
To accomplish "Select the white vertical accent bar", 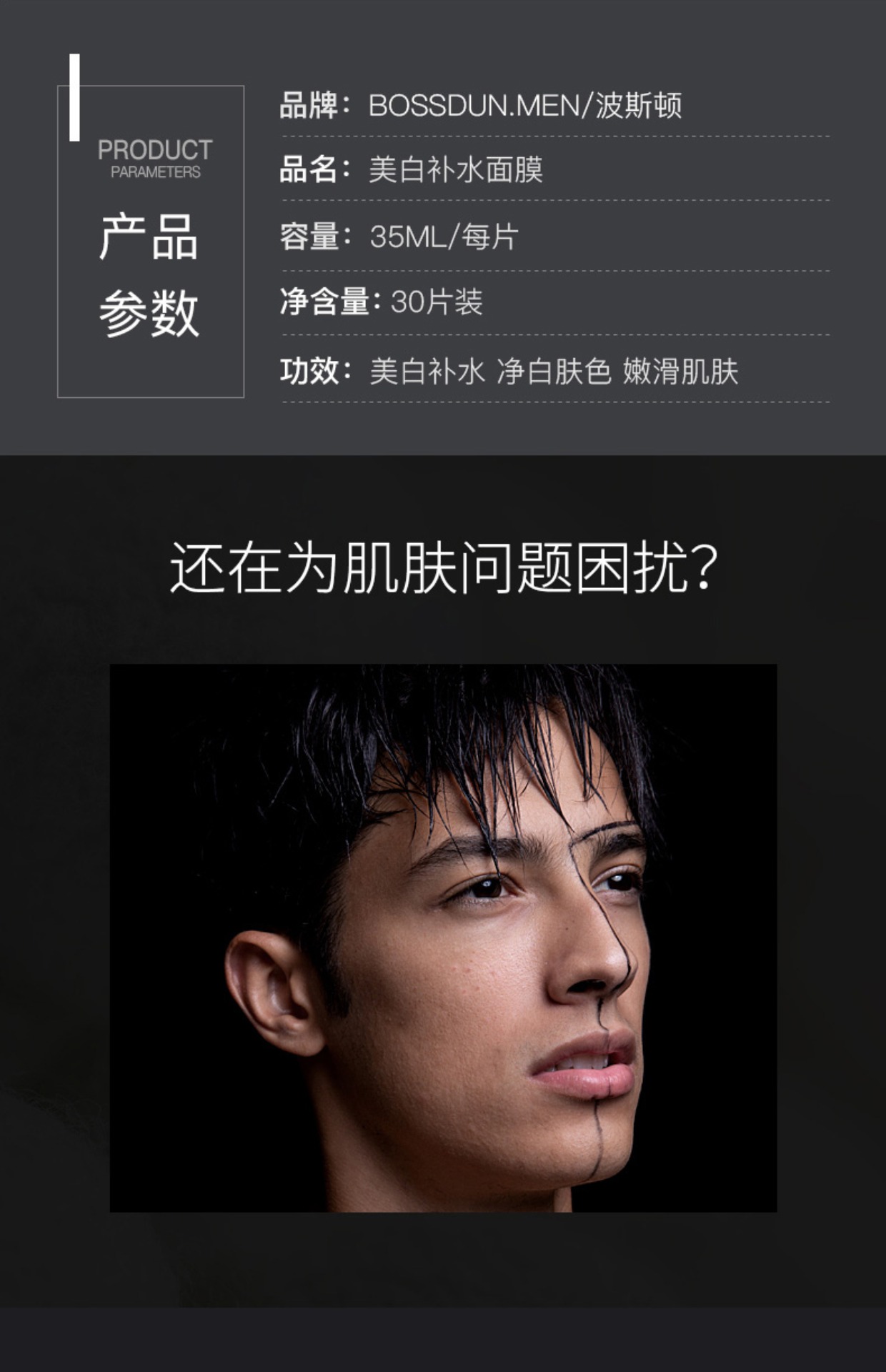I will pos(74,97).
